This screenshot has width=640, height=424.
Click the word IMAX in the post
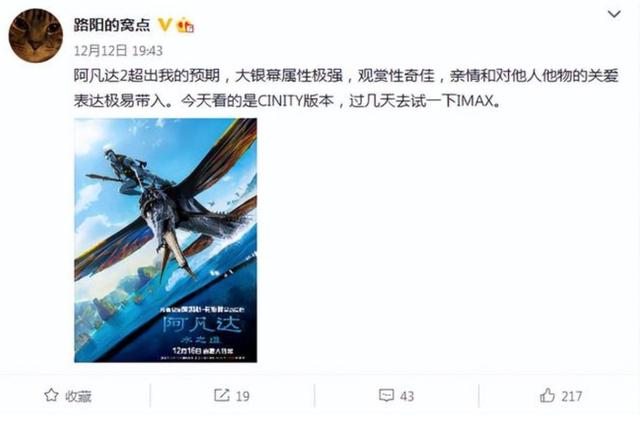coord(474,101)
